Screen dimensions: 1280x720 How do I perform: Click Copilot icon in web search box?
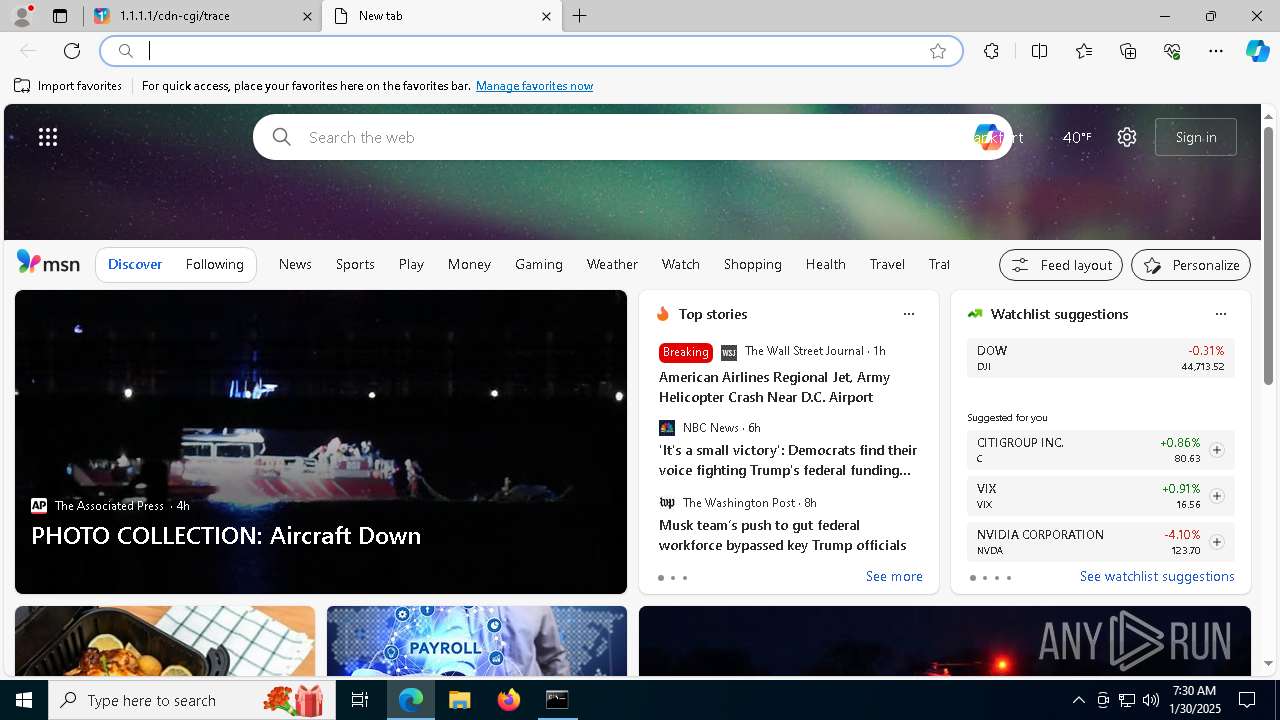988,137
